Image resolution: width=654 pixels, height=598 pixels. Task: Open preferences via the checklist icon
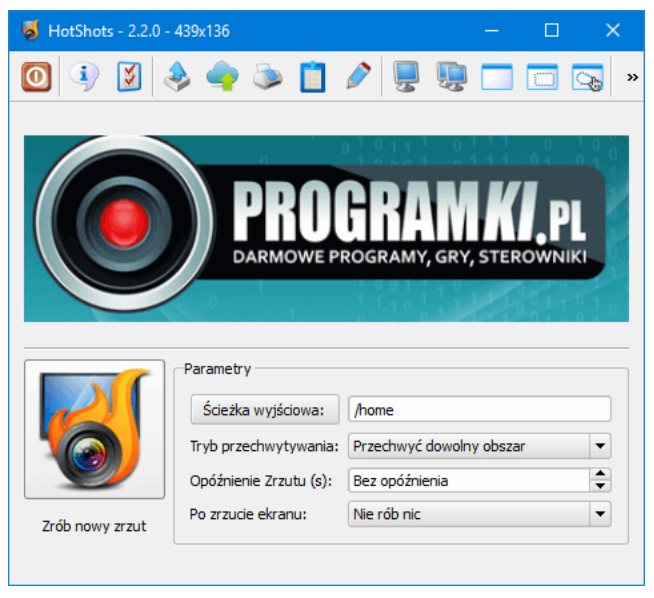129,77
